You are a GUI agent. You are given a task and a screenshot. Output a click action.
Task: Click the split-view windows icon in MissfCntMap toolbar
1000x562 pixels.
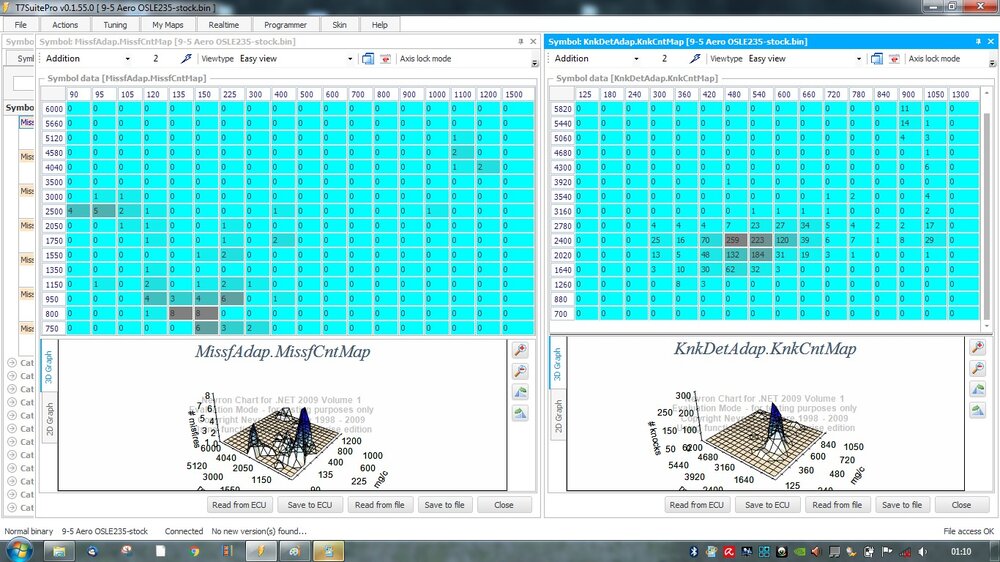(368, 59)
